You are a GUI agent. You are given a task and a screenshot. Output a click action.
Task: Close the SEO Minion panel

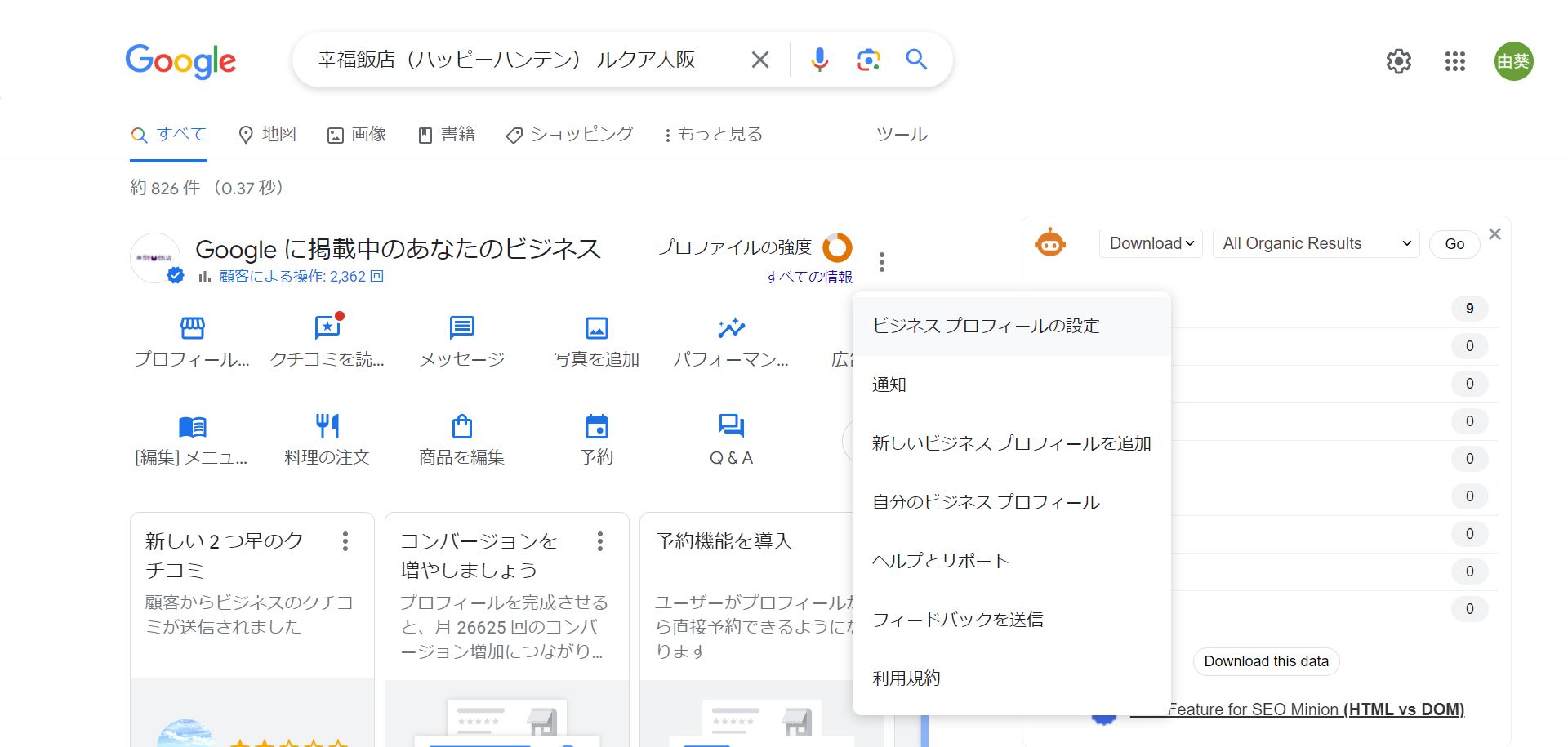coord(1495,234)
